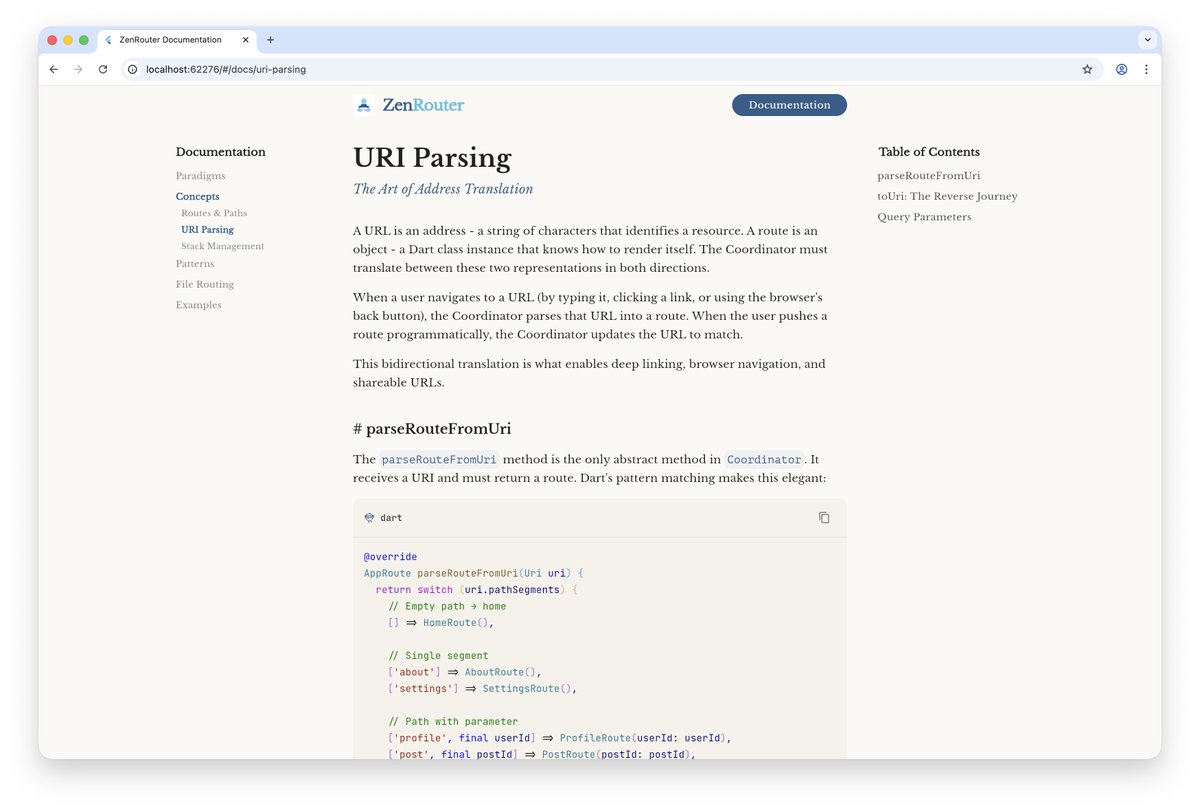Bookmark this page with the star icon
This screenshot has height=810, width=1200.
pos(1087,69)
